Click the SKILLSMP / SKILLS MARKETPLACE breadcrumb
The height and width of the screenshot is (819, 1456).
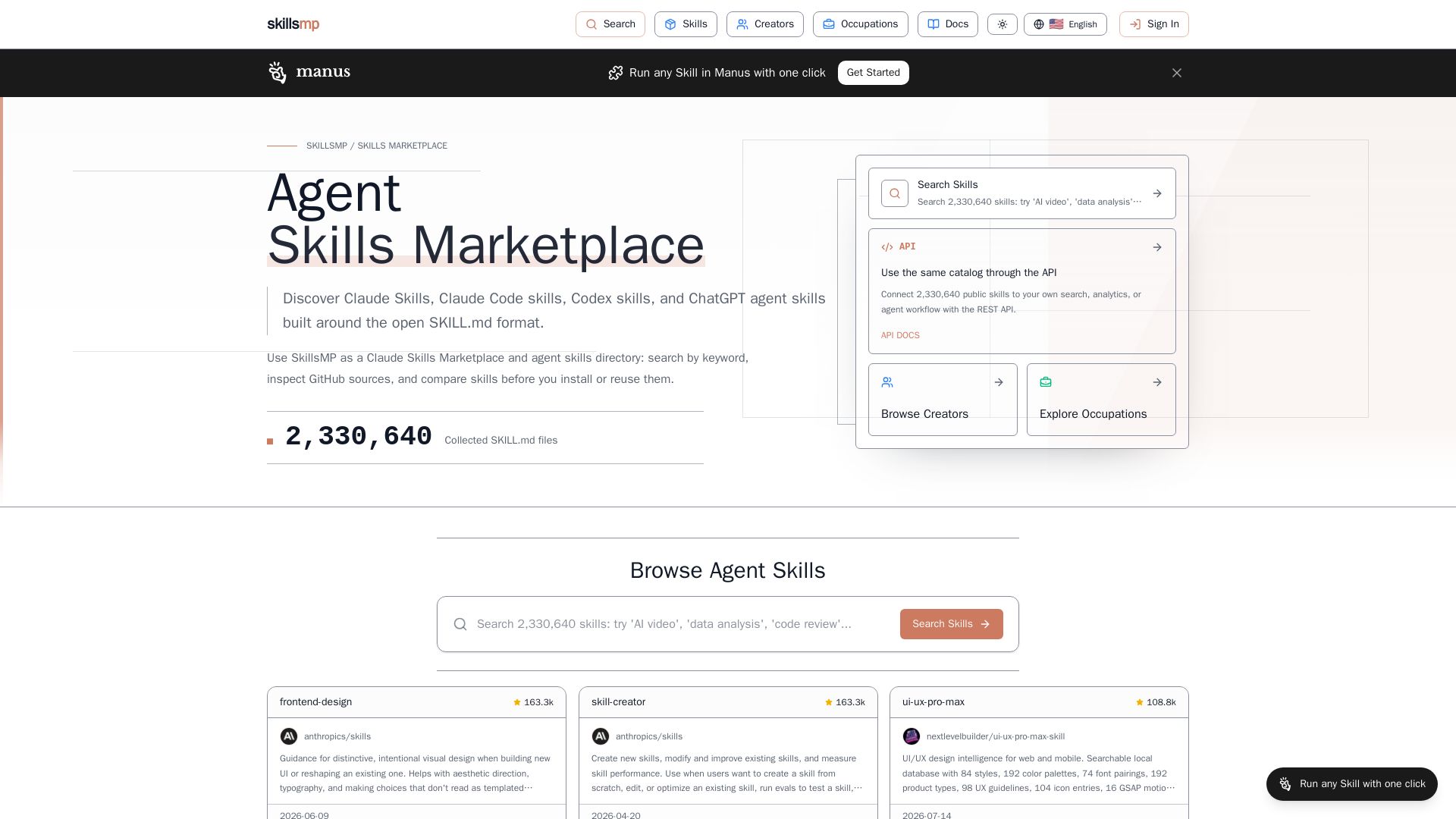pos(377,146)
